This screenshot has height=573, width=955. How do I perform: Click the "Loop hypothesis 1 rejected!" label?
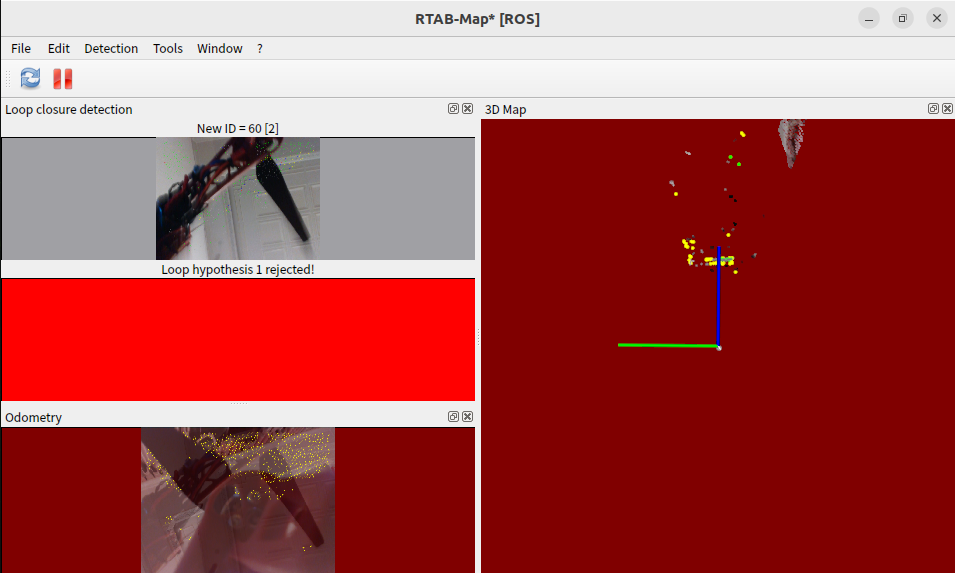[x=238, y=269]
